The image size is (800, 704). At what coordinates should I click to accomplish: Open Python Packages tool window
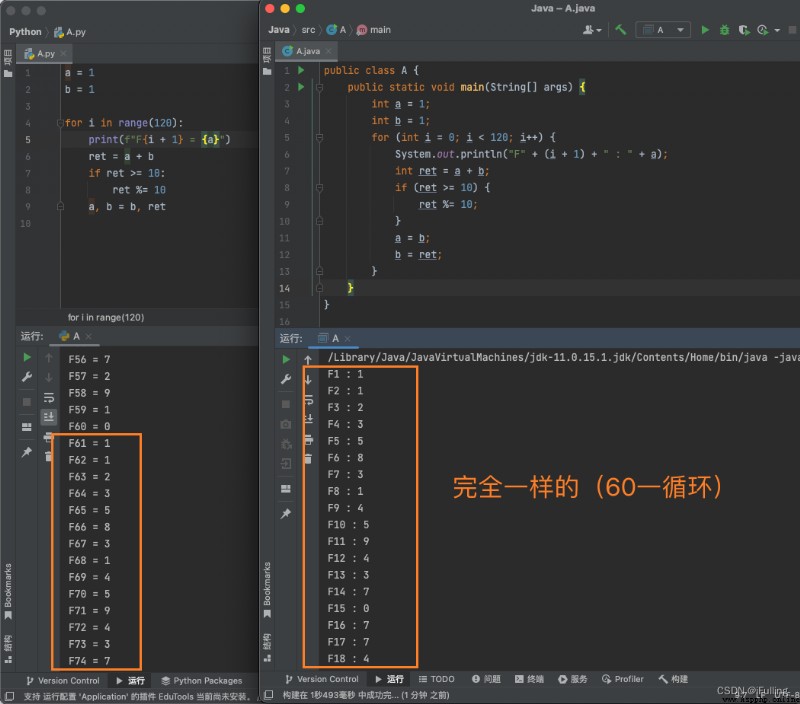(202, 681)
